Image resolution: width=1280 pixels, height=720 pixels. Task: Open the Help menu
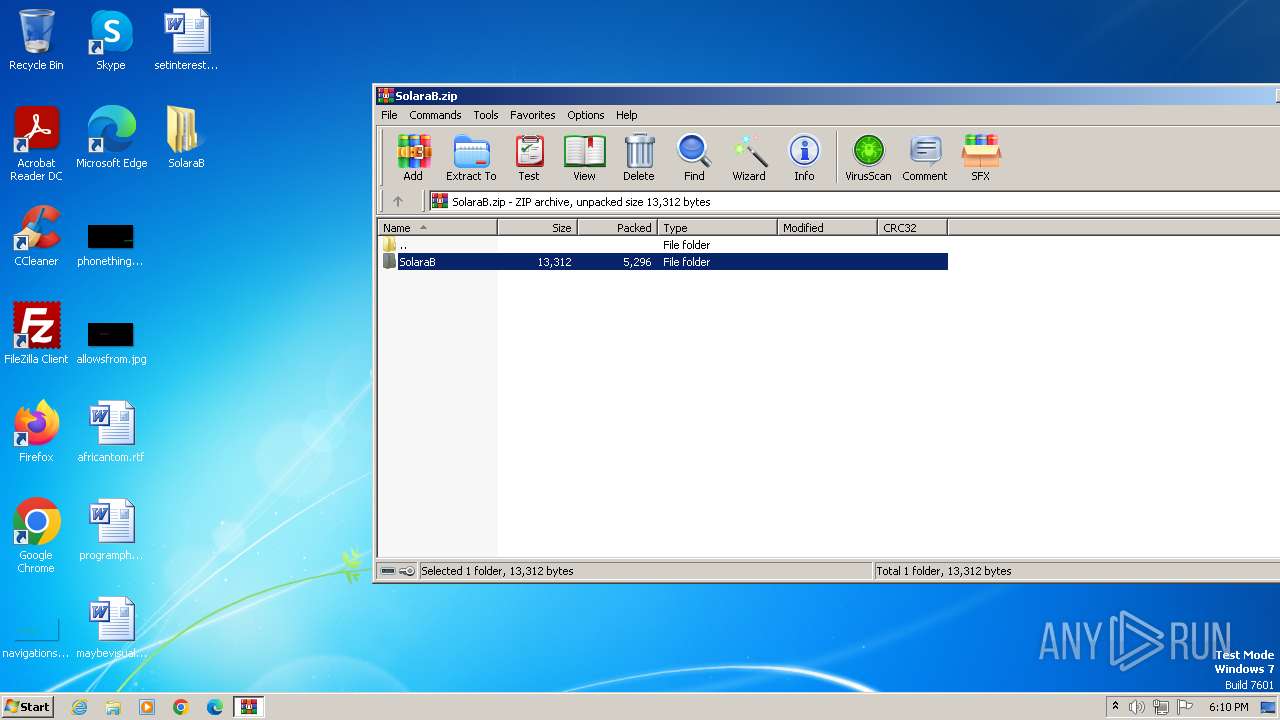(x=626, y=115)
